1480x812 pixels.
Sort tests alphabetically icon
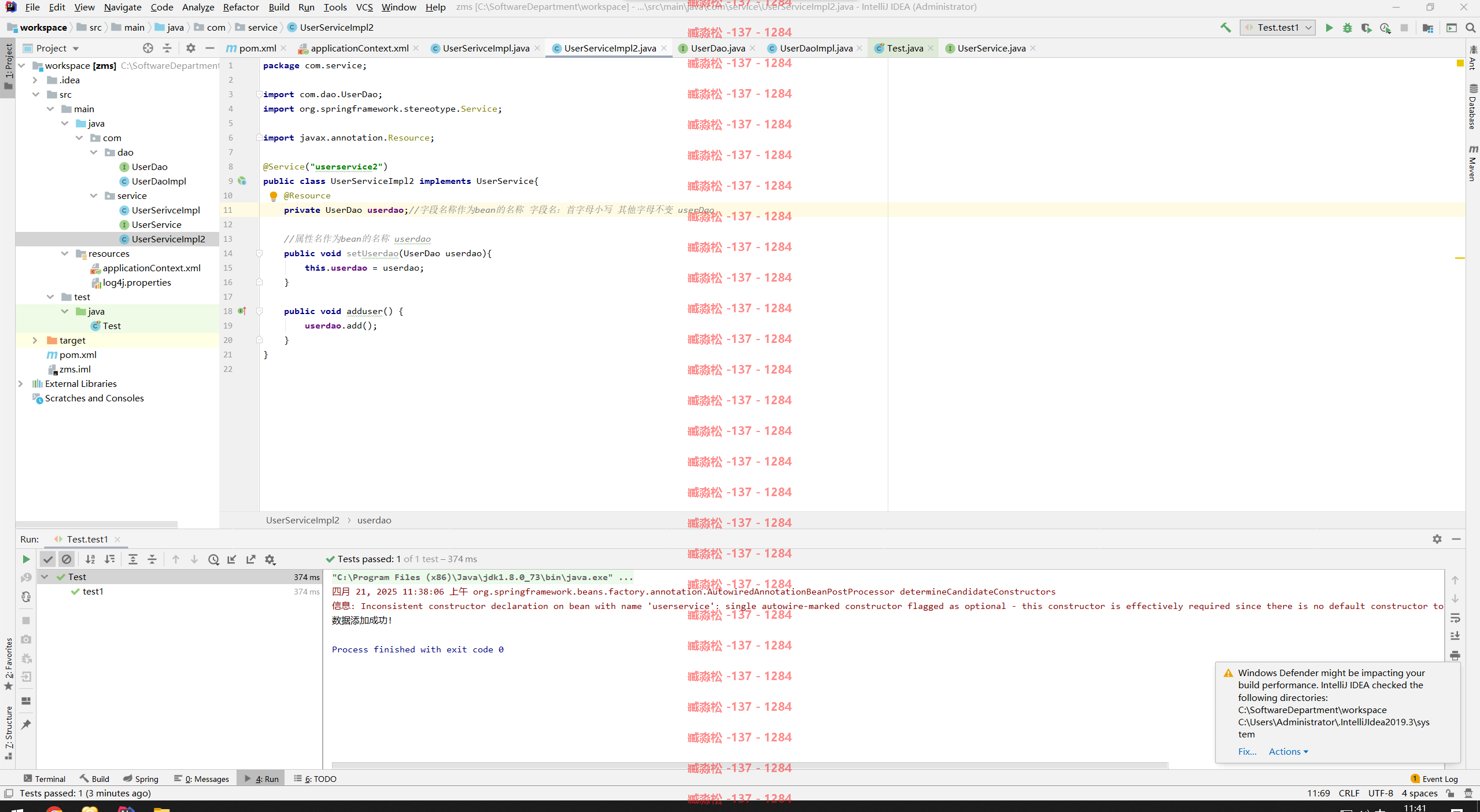(x=90, y=559)
